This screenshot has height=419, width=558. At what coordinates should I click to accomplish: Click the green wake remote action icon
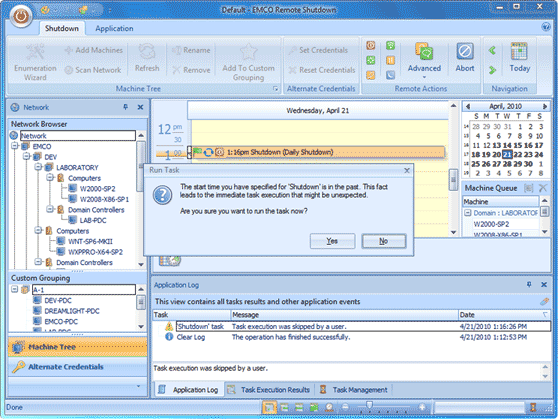[x=390, y=46]
